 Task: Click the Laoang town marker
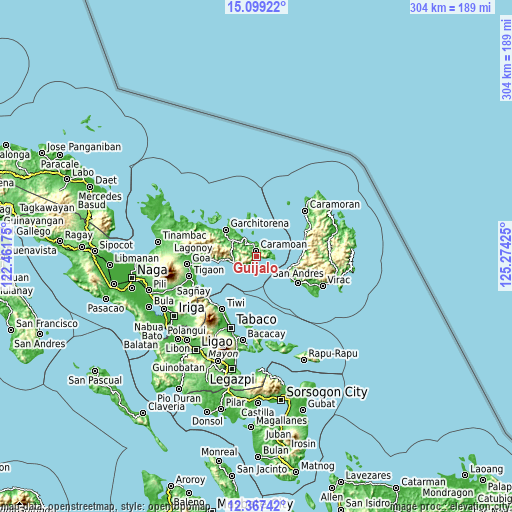pyautogui.click(x=465, y=475)
